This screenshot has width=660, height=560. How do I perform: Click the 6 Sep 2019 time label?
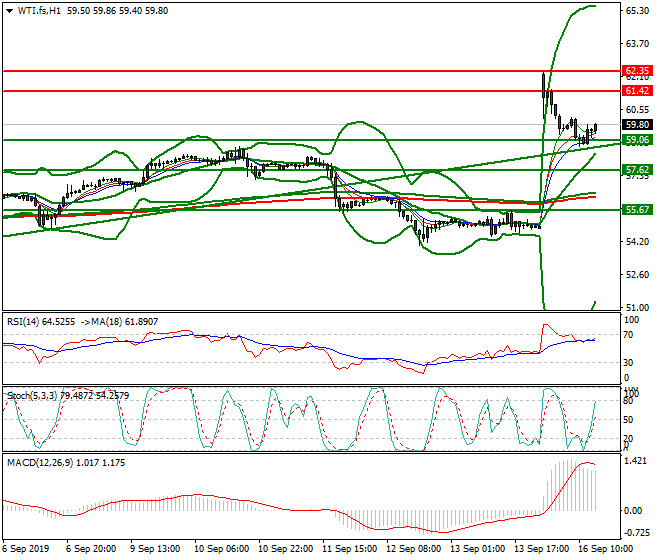pyautogui.click(x=28, y=550)
